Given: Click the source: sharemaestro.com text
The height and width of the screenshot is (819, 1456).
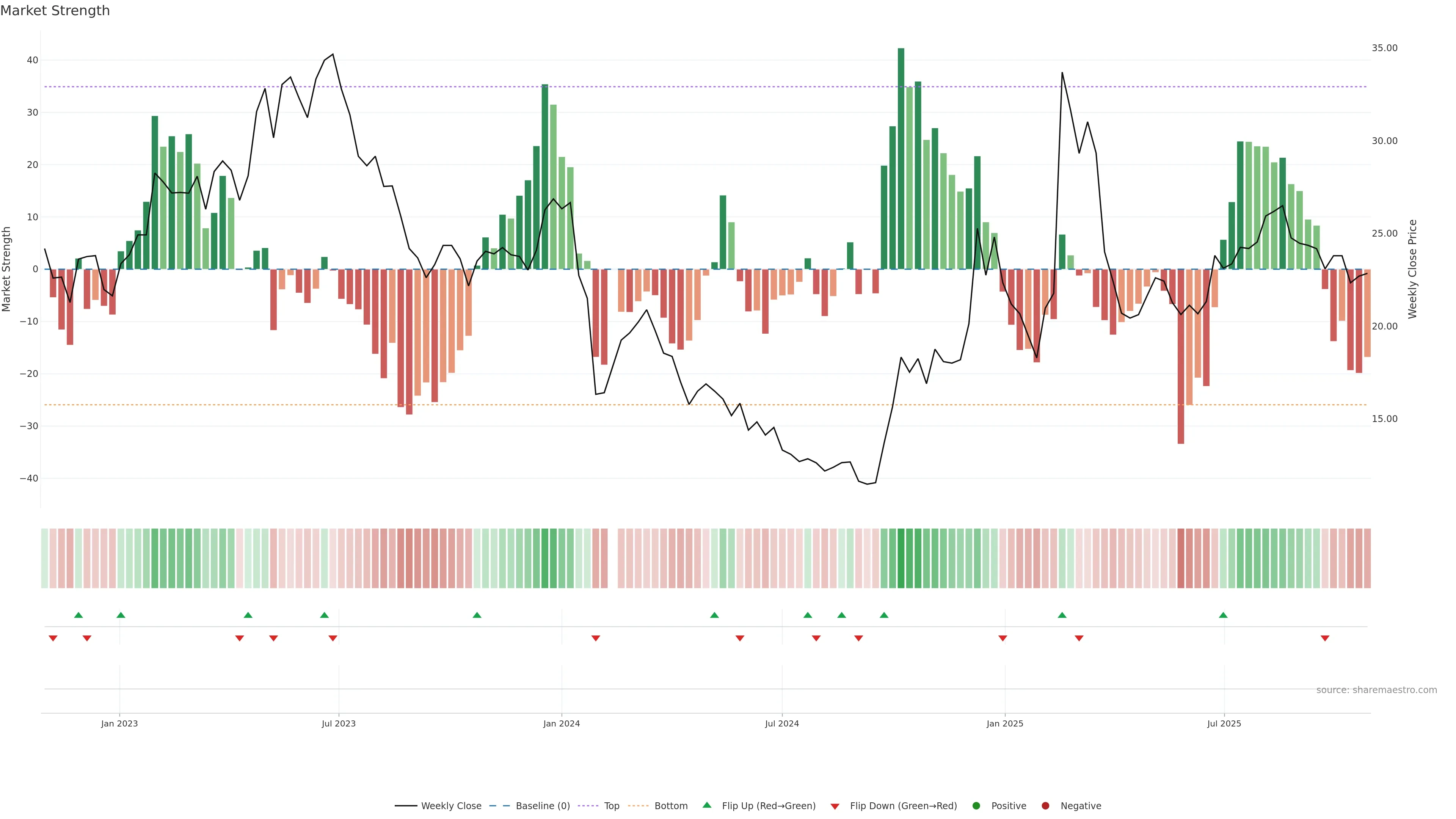Looking at the screenshot, I should 1376,690.
